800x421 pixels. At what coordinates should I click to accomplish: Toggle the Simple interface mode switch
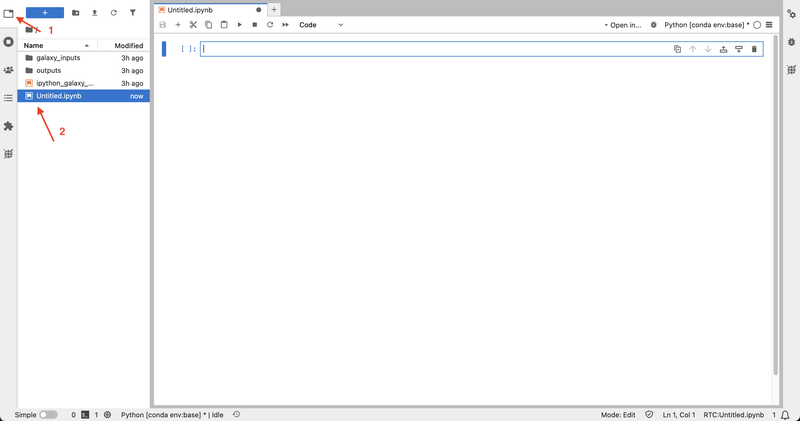coord(48,414)
